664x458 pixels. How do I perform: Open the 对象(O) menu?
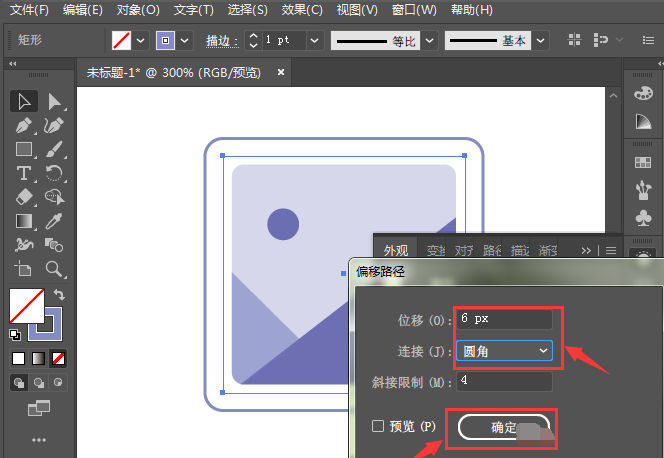click(138, 10)
